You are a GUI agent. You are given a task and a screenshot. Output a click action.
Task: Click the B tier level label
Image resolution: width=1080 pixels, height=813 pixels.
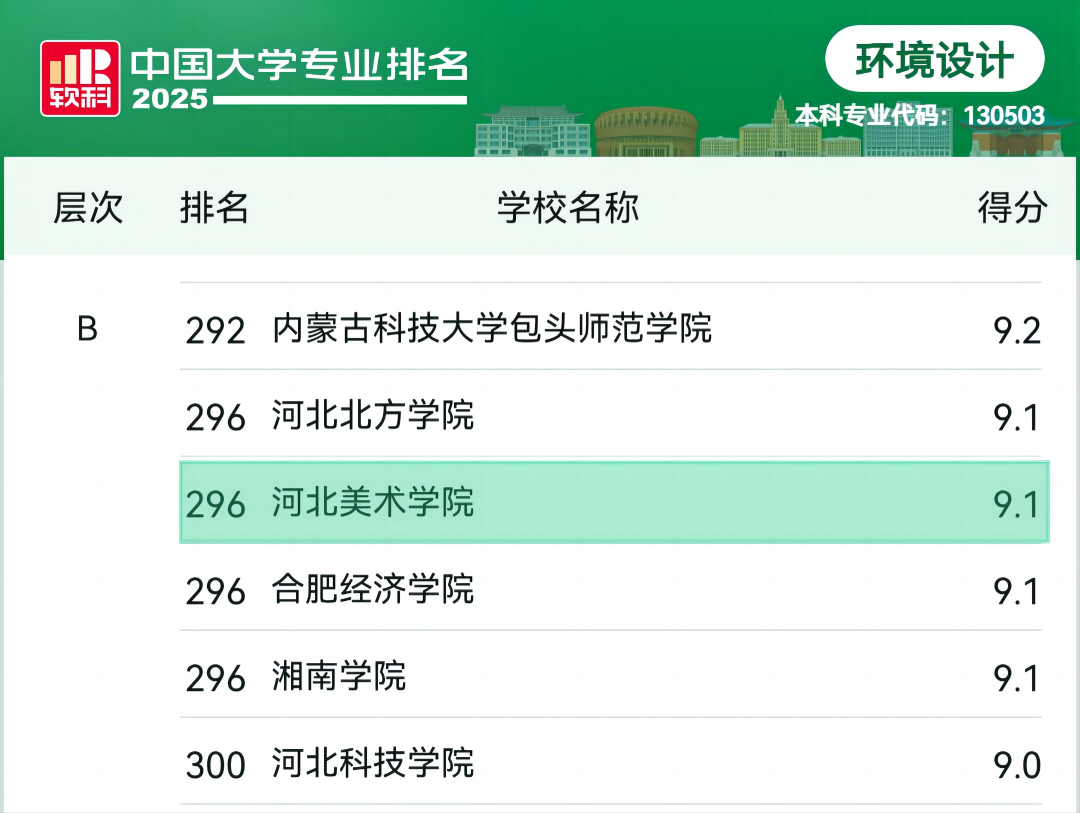[88, 329]
